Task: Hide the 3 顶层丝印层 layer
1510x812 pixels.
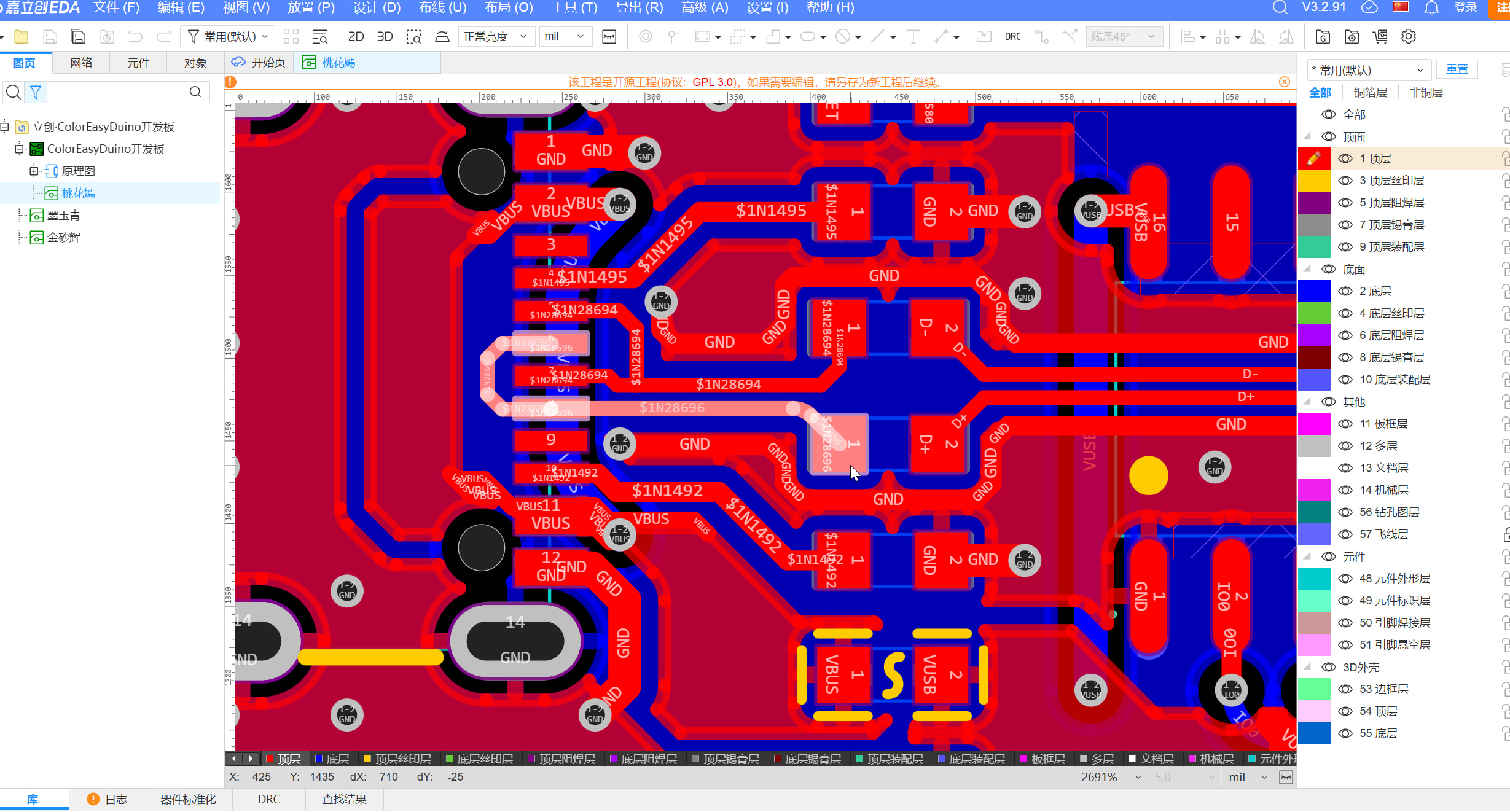Action: (1345, 181)
